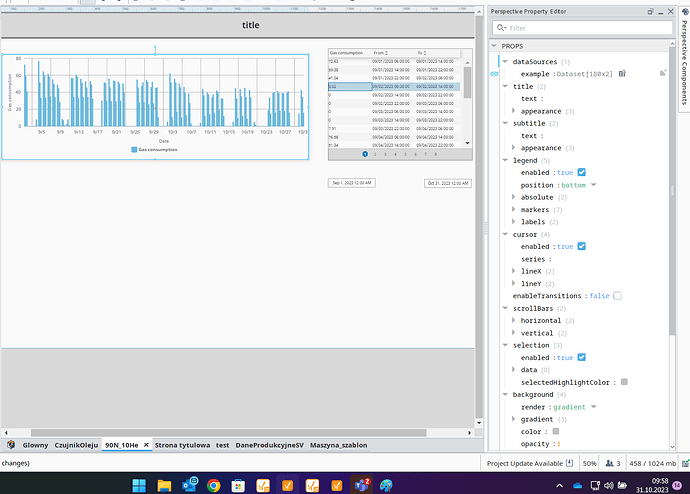Image resolution: width=690 pixels, height=494 pixels.
Task: Click the edit icon at right of example row
Action: [663, 73]
